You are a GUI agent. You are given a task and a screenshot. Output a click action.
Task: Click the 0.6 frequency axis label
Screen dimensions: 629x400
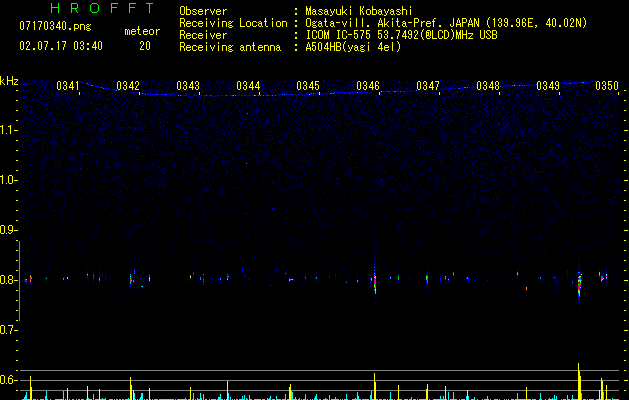tap(7, 380)
